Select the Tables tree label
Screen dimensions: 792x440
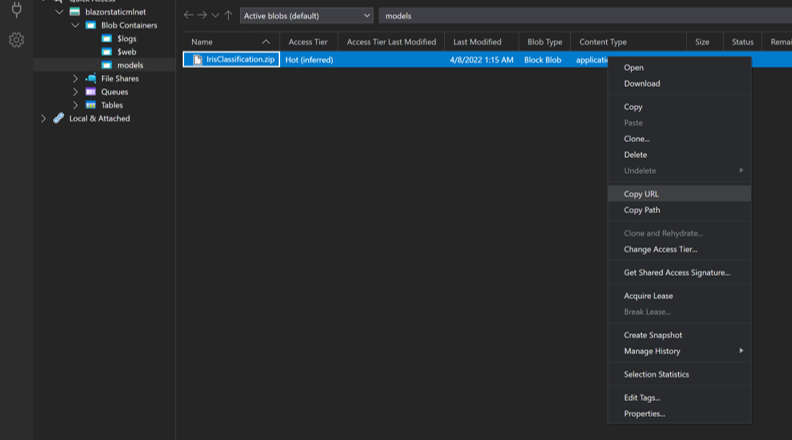112,105
